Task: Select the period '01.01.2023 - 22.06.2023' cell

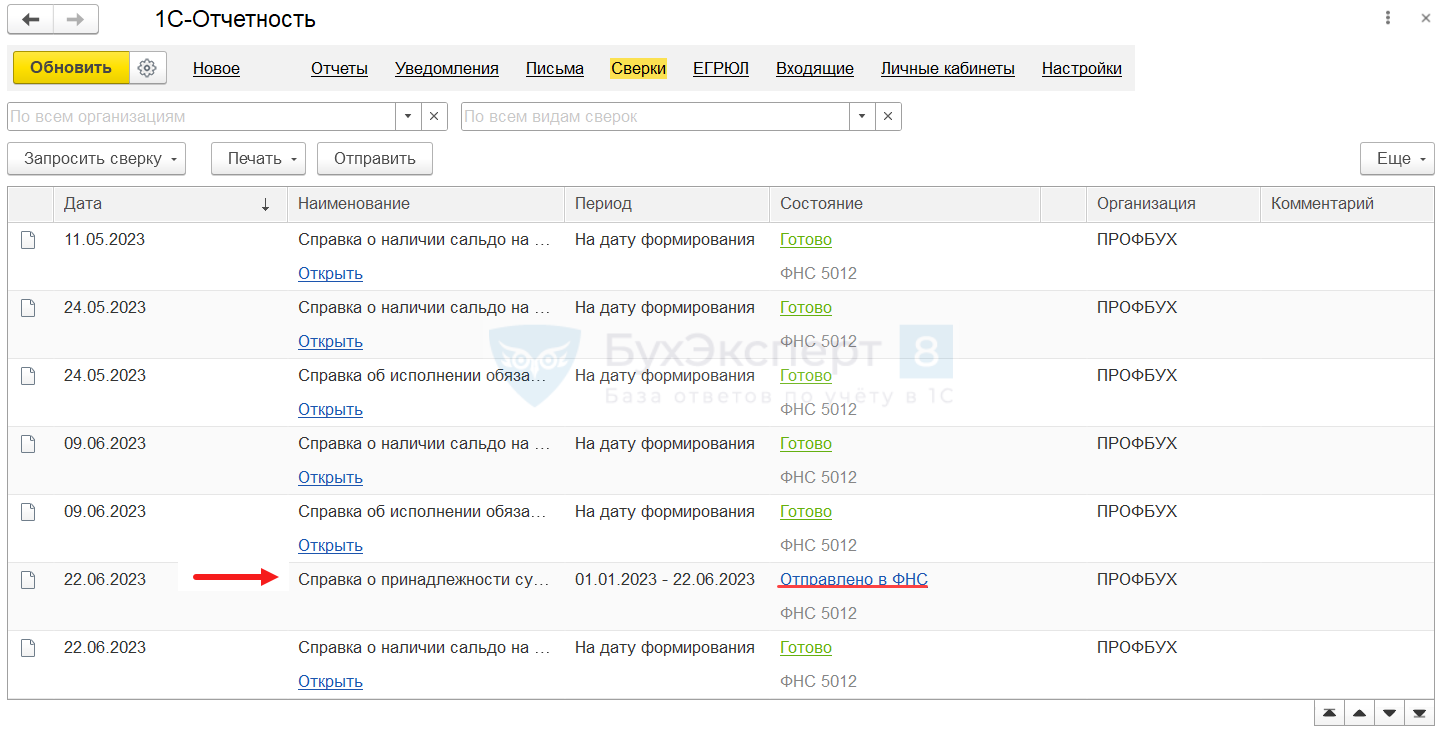Action: [x=665, y=580]
